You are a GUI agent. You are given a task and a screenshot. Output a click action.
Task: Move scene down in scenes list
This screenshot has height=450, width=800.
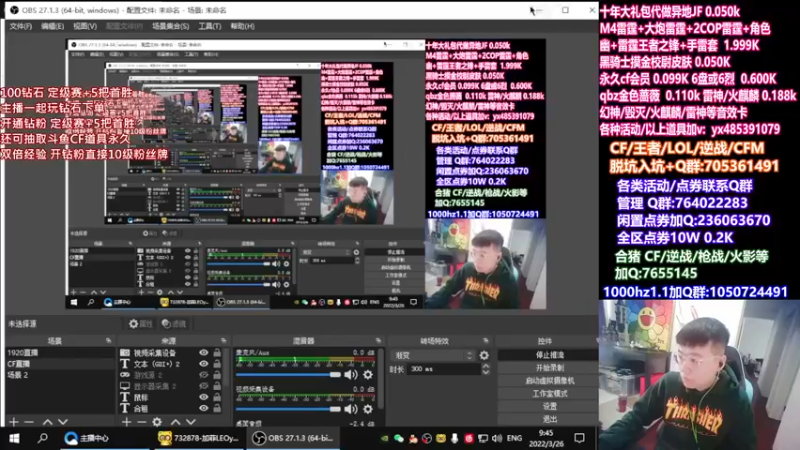point(63,421)
